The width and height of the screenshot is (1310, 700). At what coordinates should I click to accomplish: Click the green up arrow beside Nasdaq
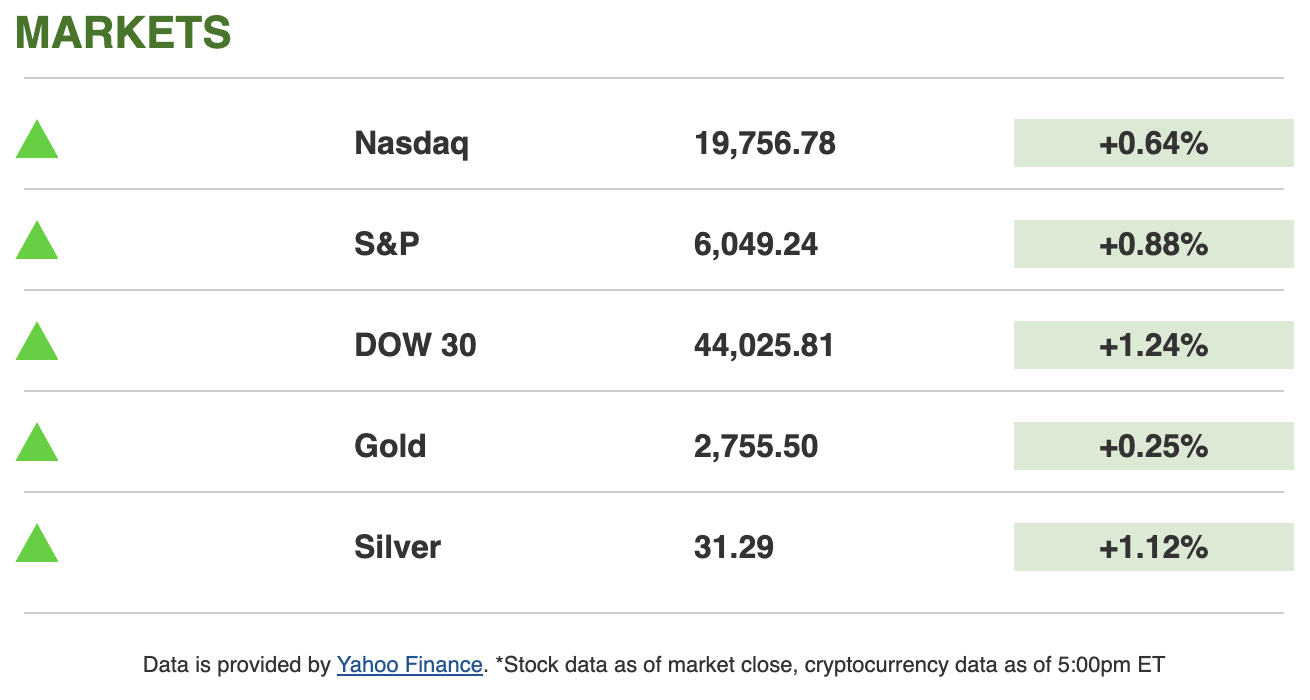[x=37, y=141]
